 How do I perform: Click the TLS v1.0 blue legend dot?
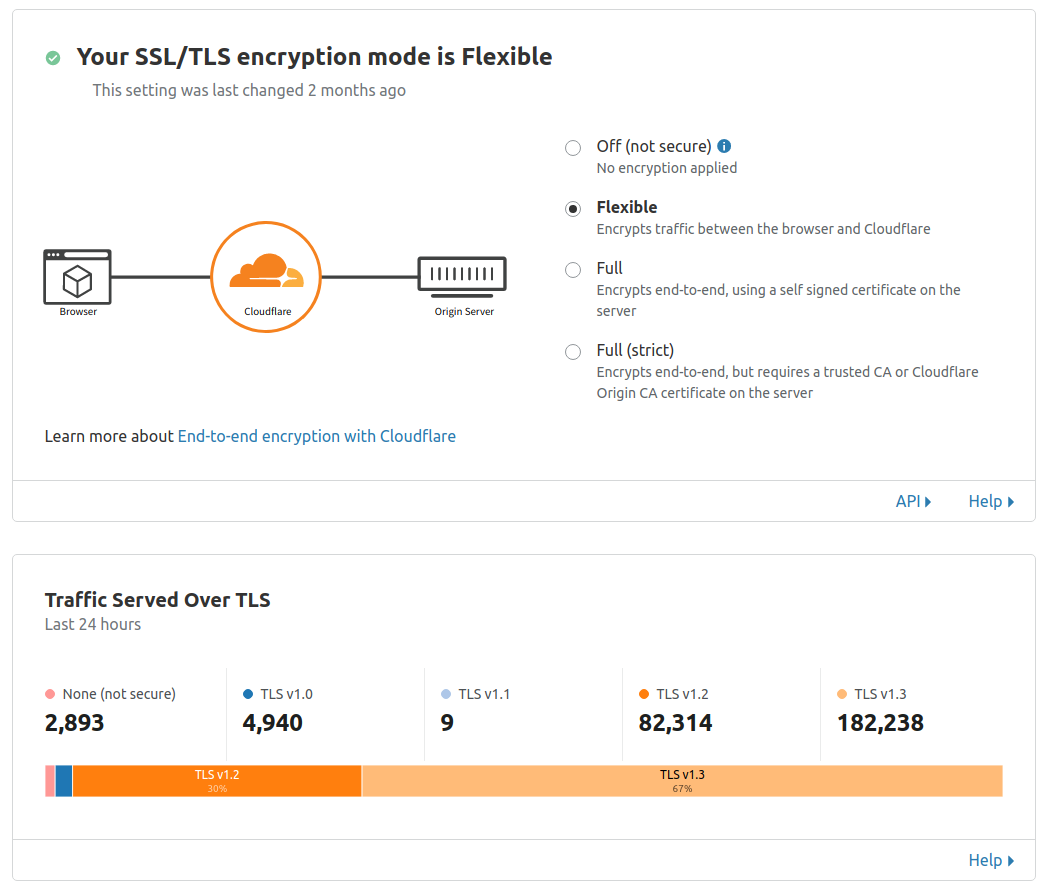[248, 694]
